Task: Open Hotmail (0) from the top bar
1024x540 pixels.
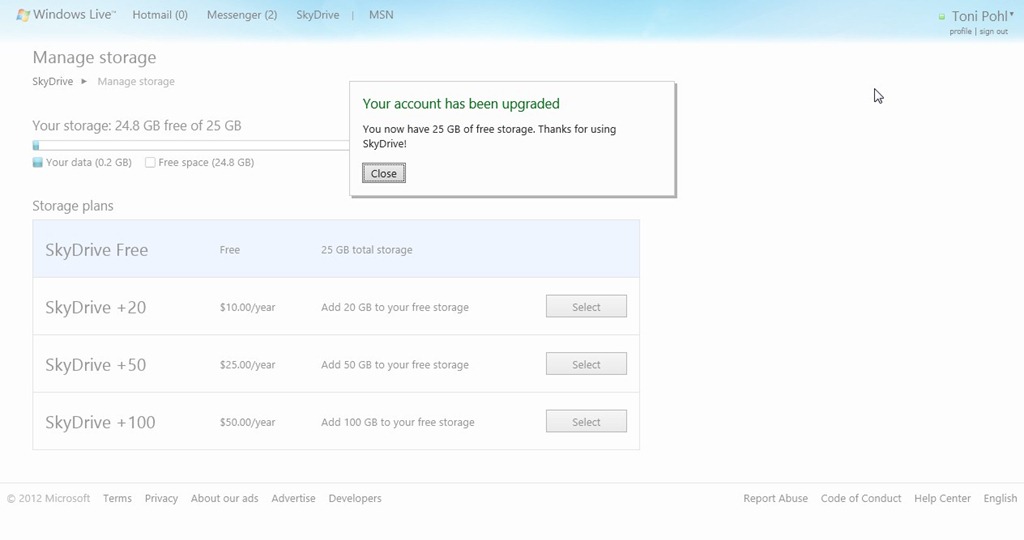Action: (x=160, y=15)
